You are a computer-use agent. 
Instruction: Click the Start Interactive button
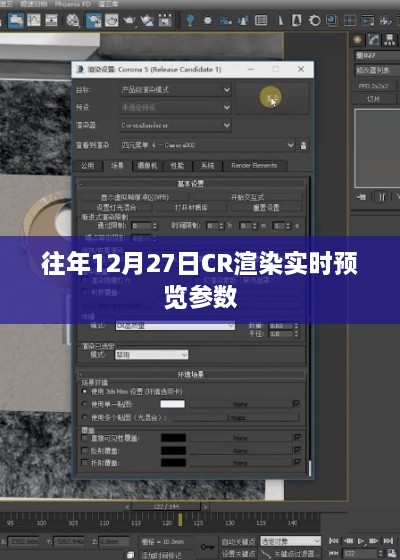[248, 197]
